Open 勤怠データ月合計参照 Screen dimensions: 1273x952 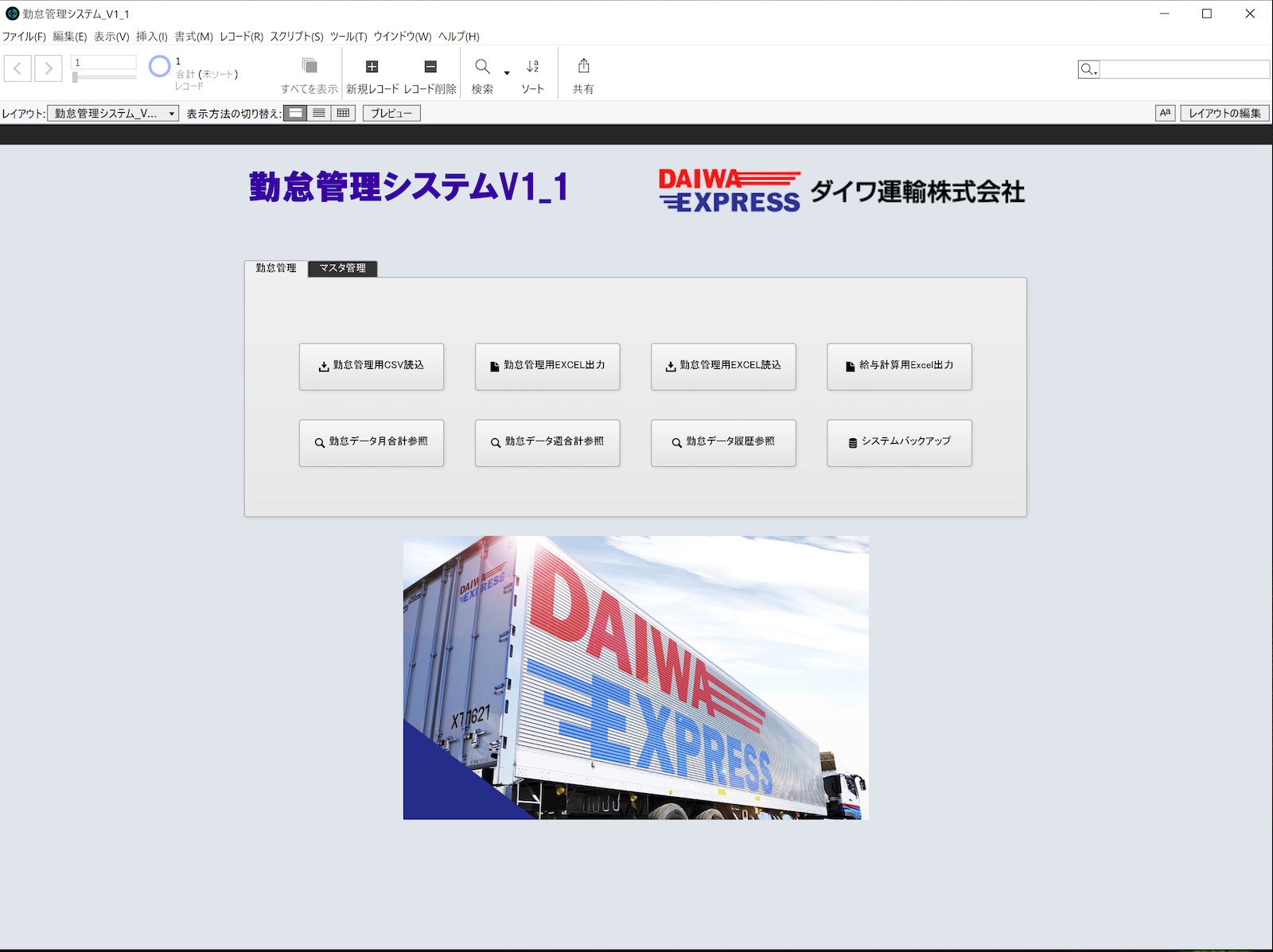(372, 443)
